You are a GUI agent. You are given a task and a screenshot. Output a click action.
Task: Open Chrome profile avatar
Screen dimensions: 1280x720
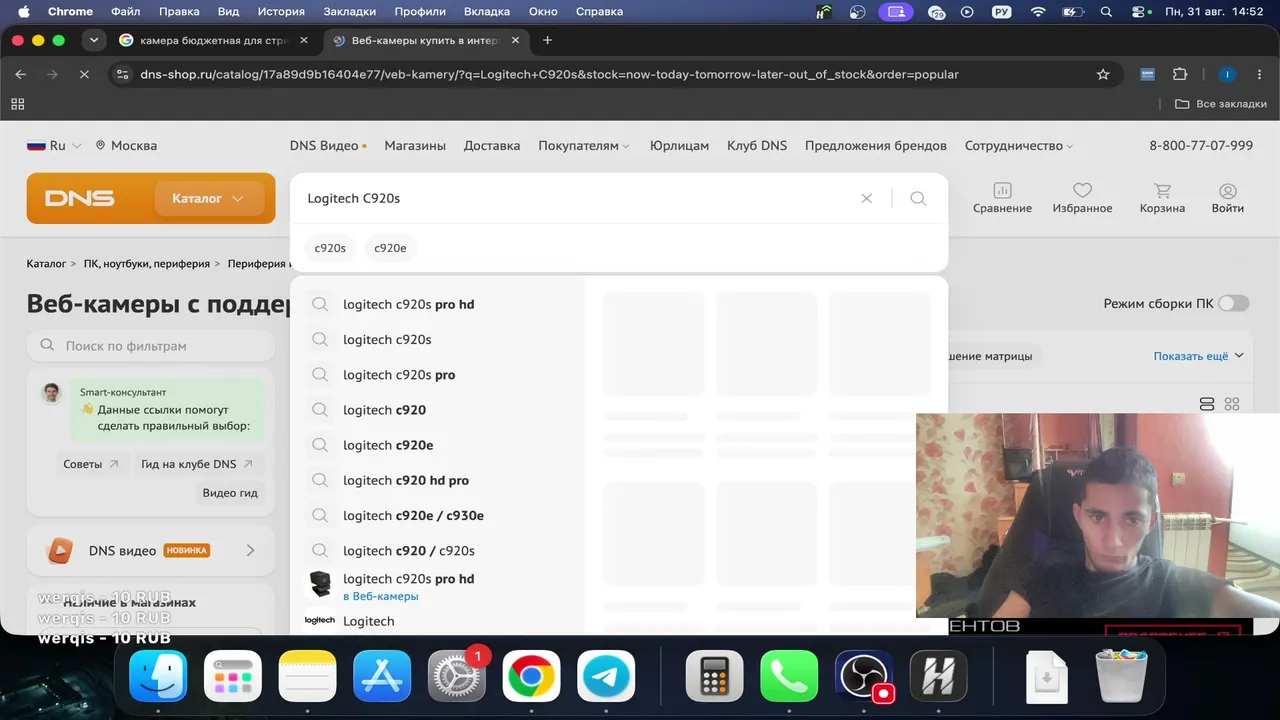pos(1228,74)
